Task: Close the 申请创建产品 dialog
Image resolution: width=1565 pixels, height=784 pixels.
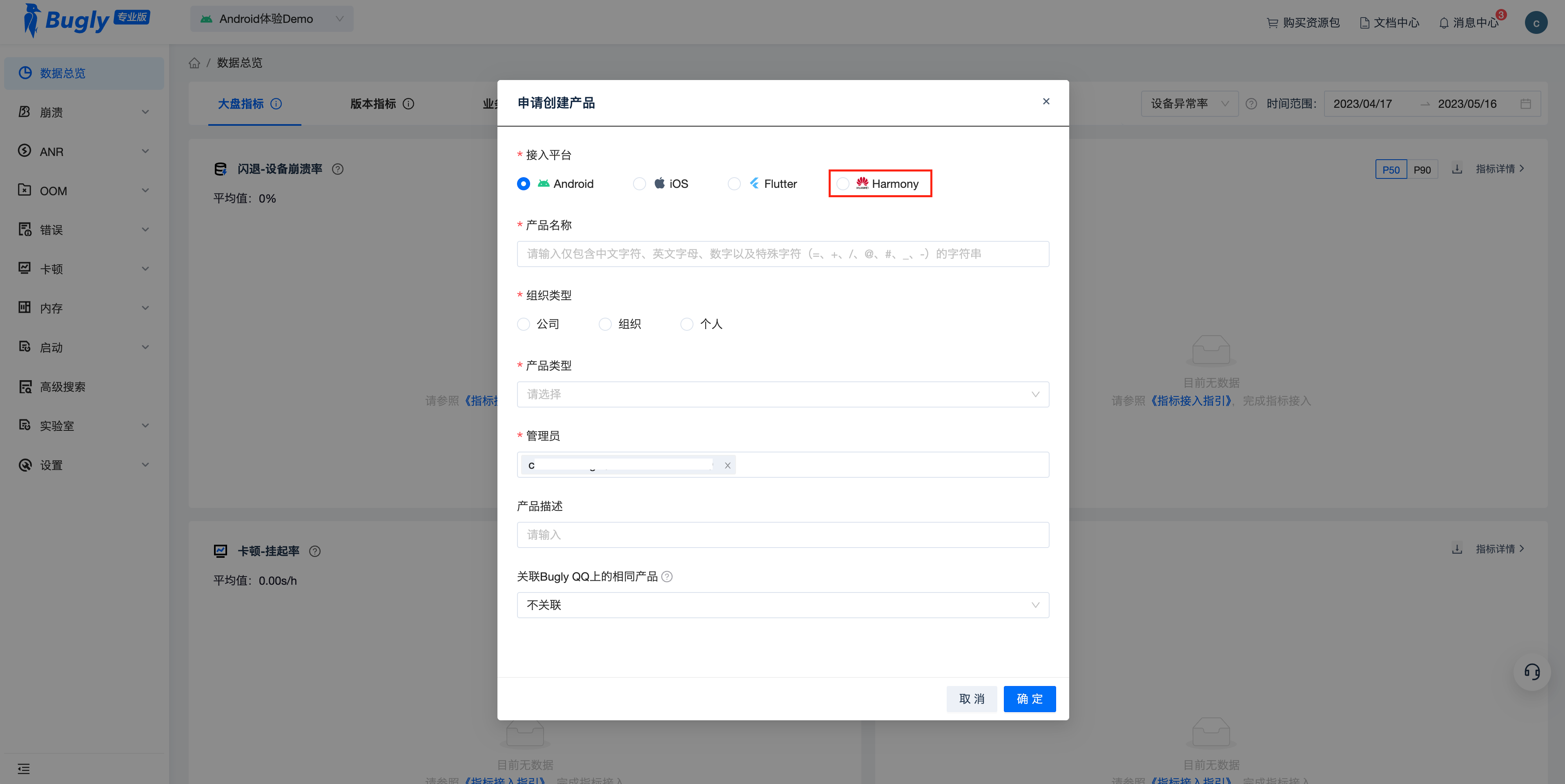Action: pyautogui.click(x=1046, y=101)
